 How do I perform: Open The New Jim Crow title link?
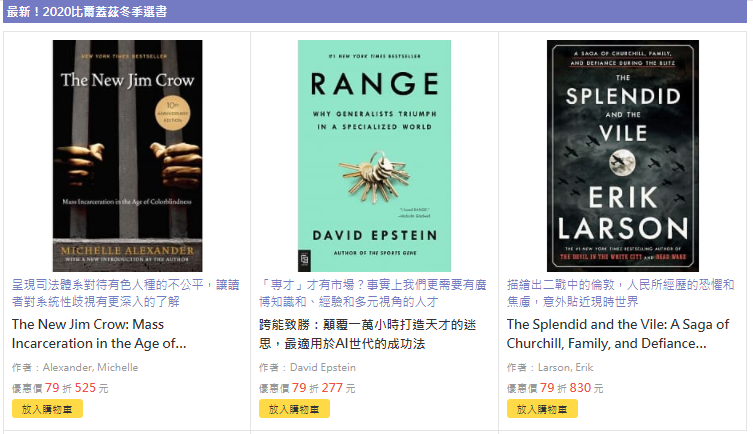coord(99,334)
